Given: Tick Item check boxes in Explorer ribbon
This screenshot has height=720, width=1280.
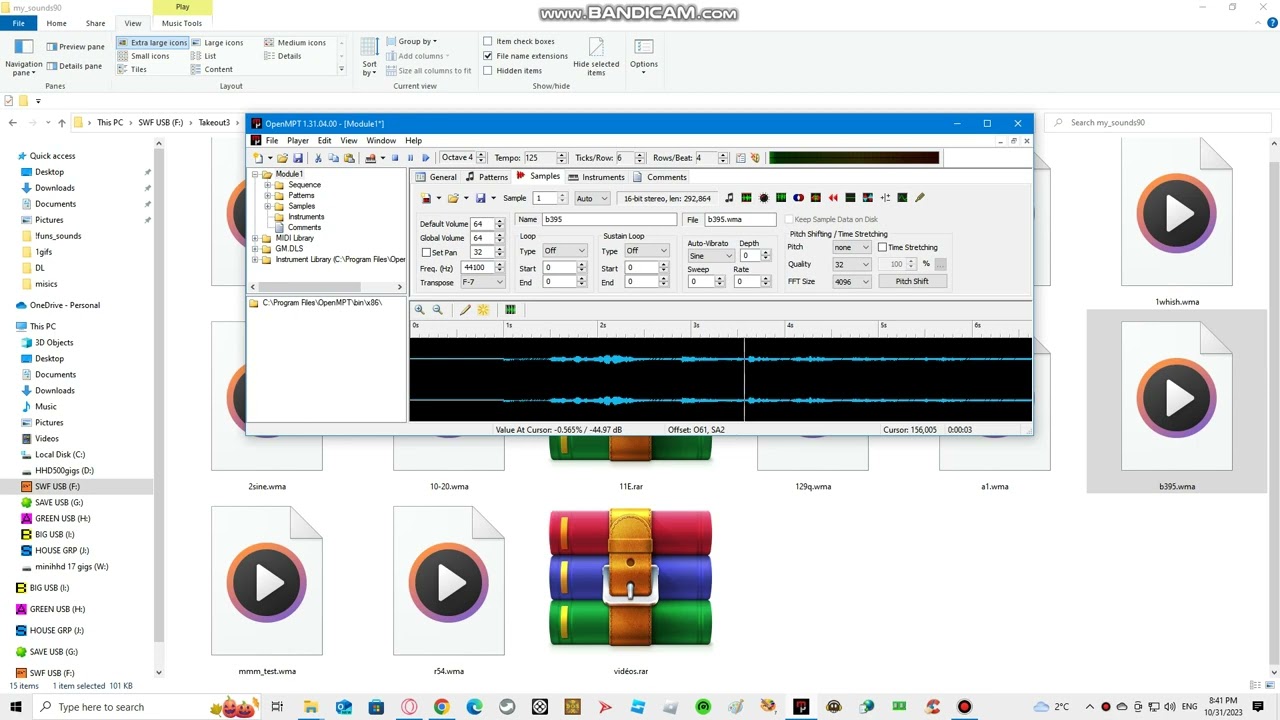Looking at the screenshot, I should coord(488,42).
